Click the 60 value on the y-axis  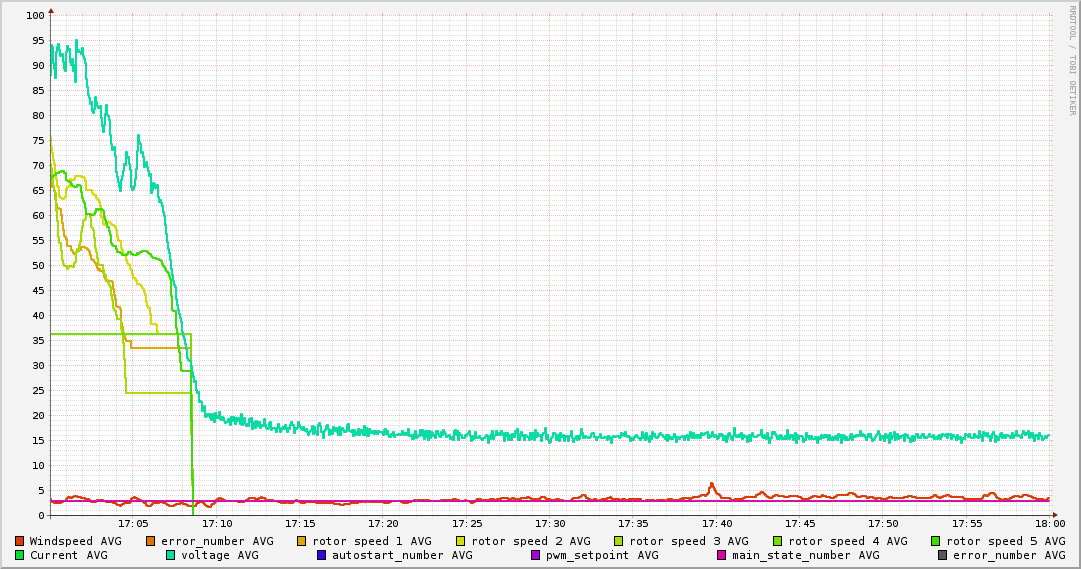coord(38,215)
